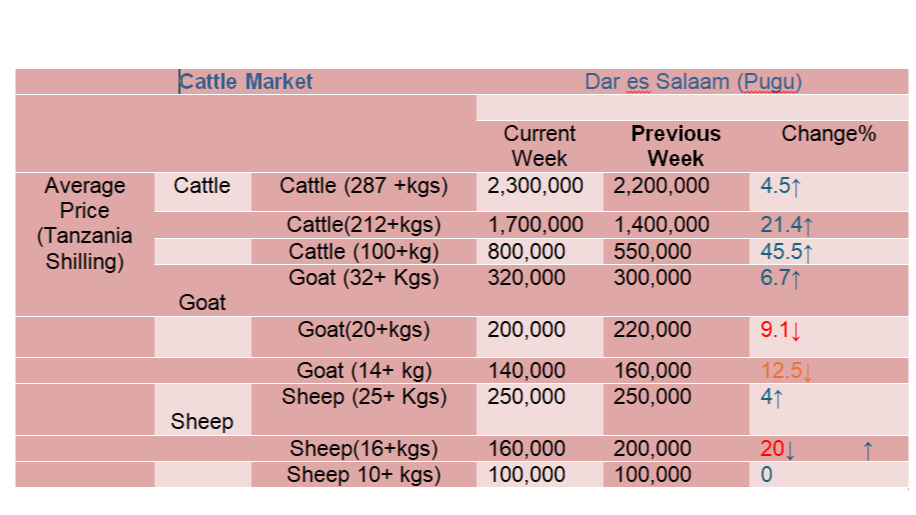This screenshot has height=515, width=916.
Task: Select the Previous Week column header
Action: [675, 146]
